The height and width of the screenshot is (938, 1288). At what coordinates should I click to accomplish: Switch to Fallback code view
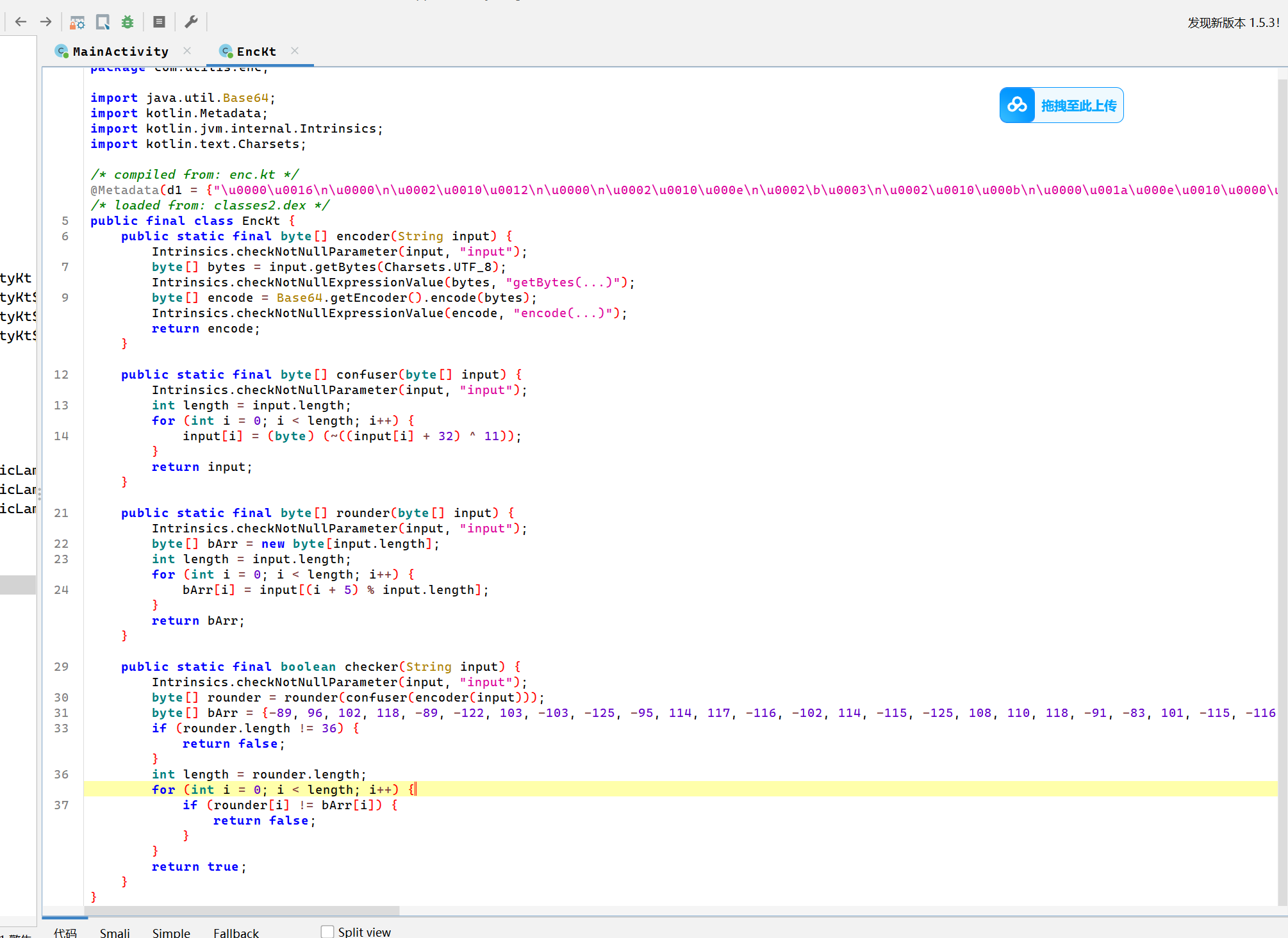pyautogui.click(x=236, y=933)
